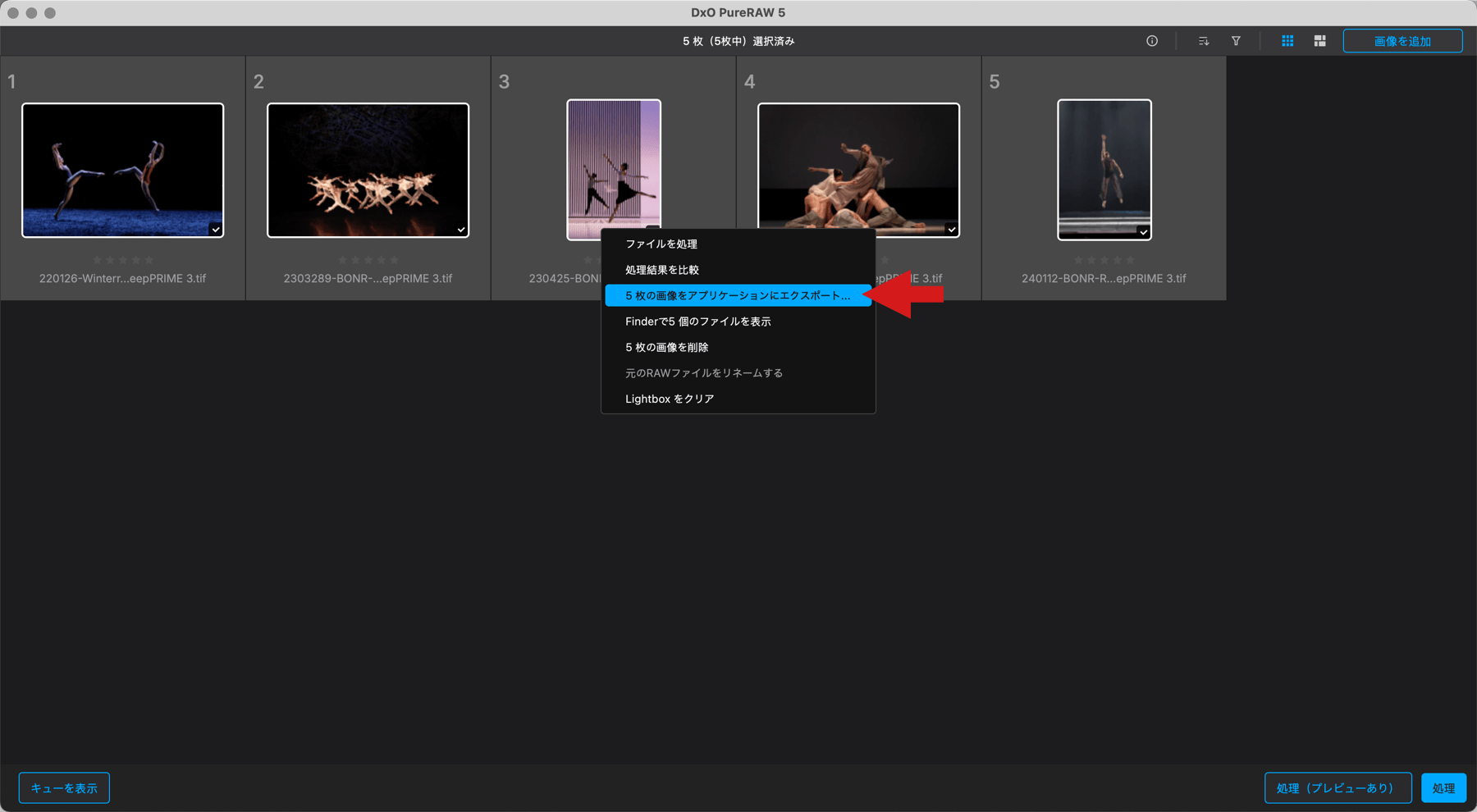The width and height of the screenshot is (1477, 812).
Task: Choose Finderで5 個のファイルを表示
Action: pos(738,322)
